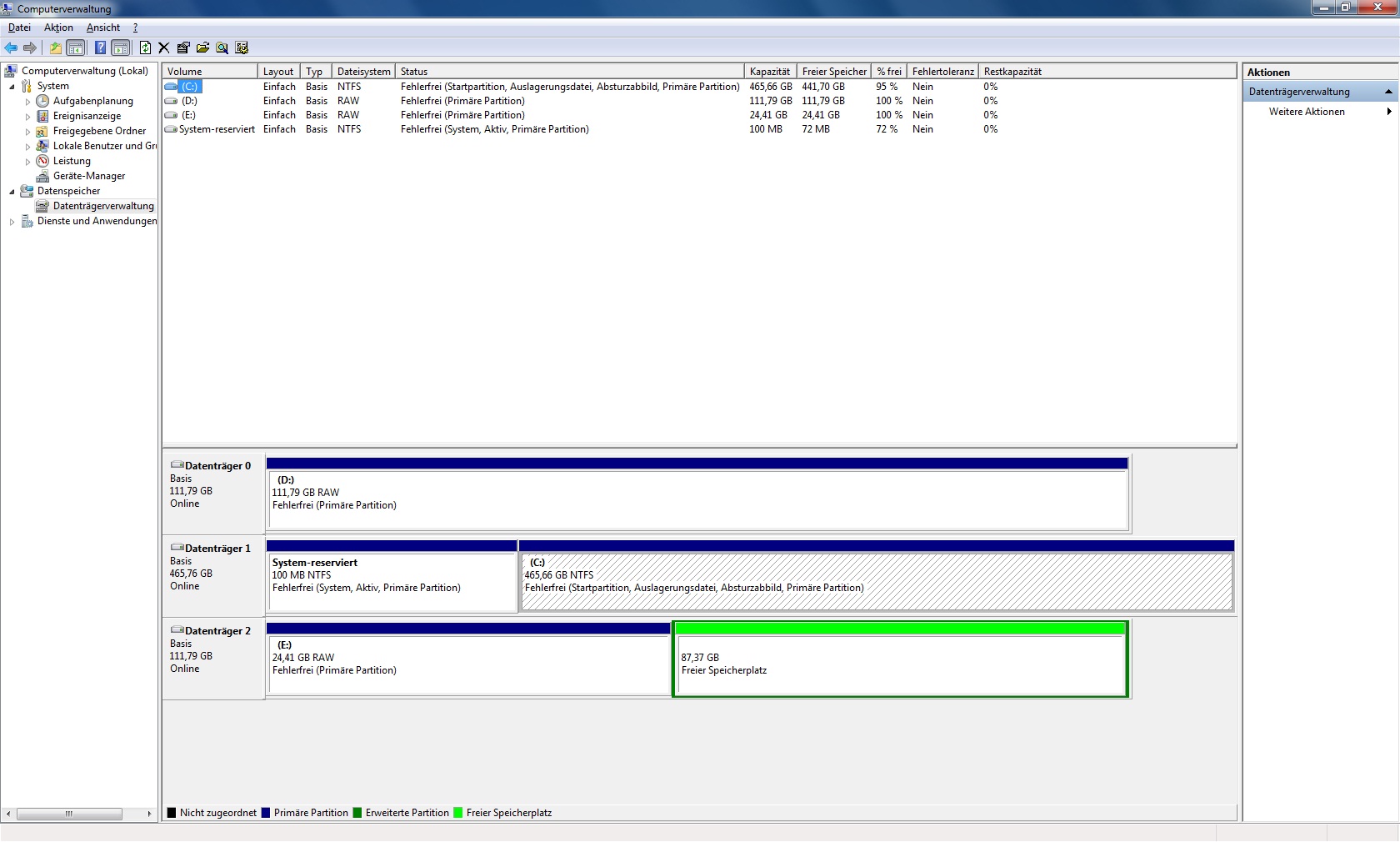Select the System-reserviert 100 MB partition block
The image size is (1400, 842).
(392, 576)
